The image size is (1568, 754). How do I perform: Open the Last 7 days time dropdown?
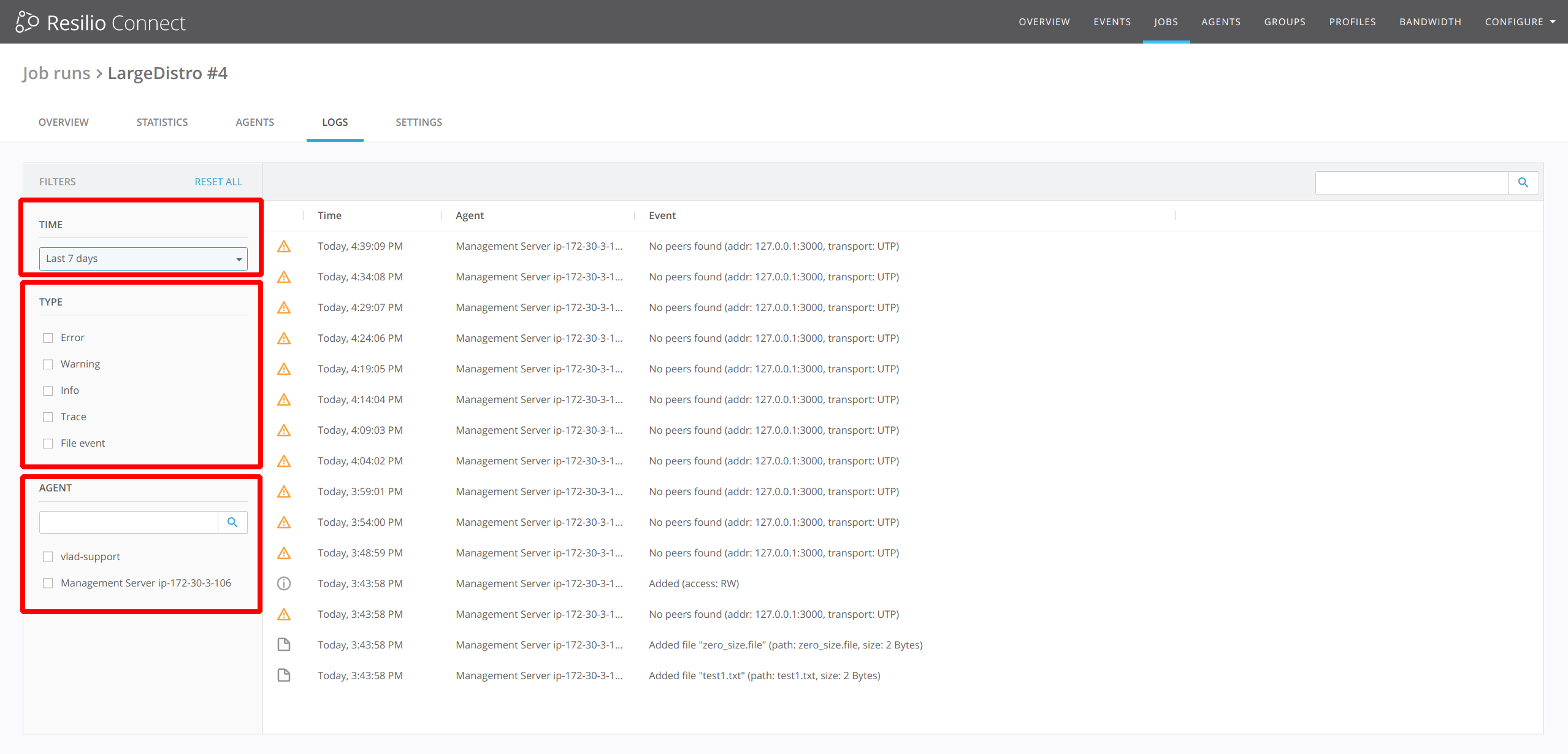coord(143,259)
